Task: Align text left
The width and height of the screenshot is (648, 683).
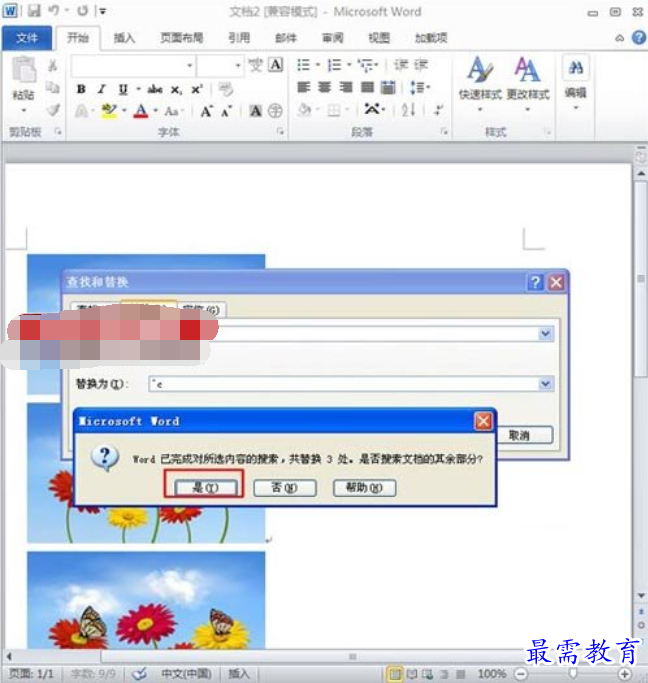Action: click(304, 88)
